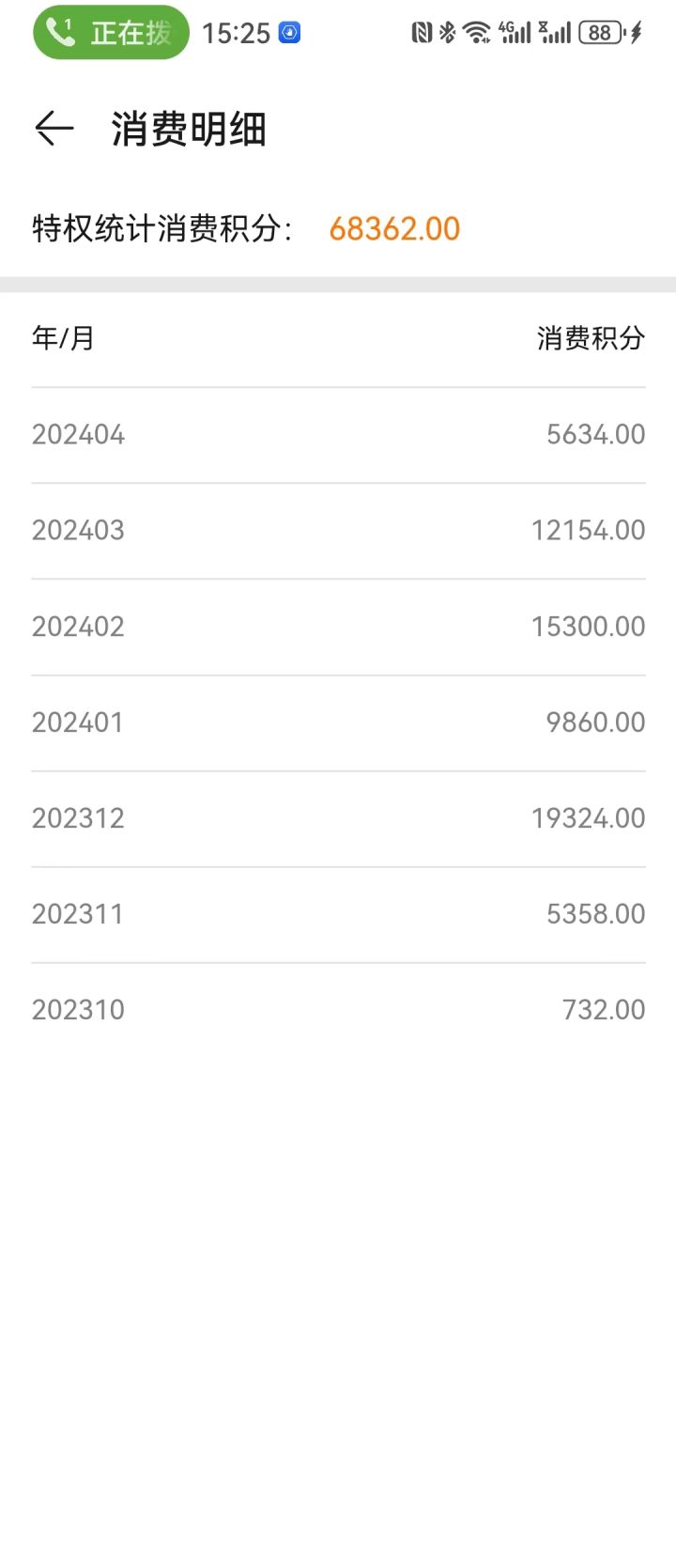Tap the back arrow icon
This screenshot has height=1568, width=676.
[54, 129]
